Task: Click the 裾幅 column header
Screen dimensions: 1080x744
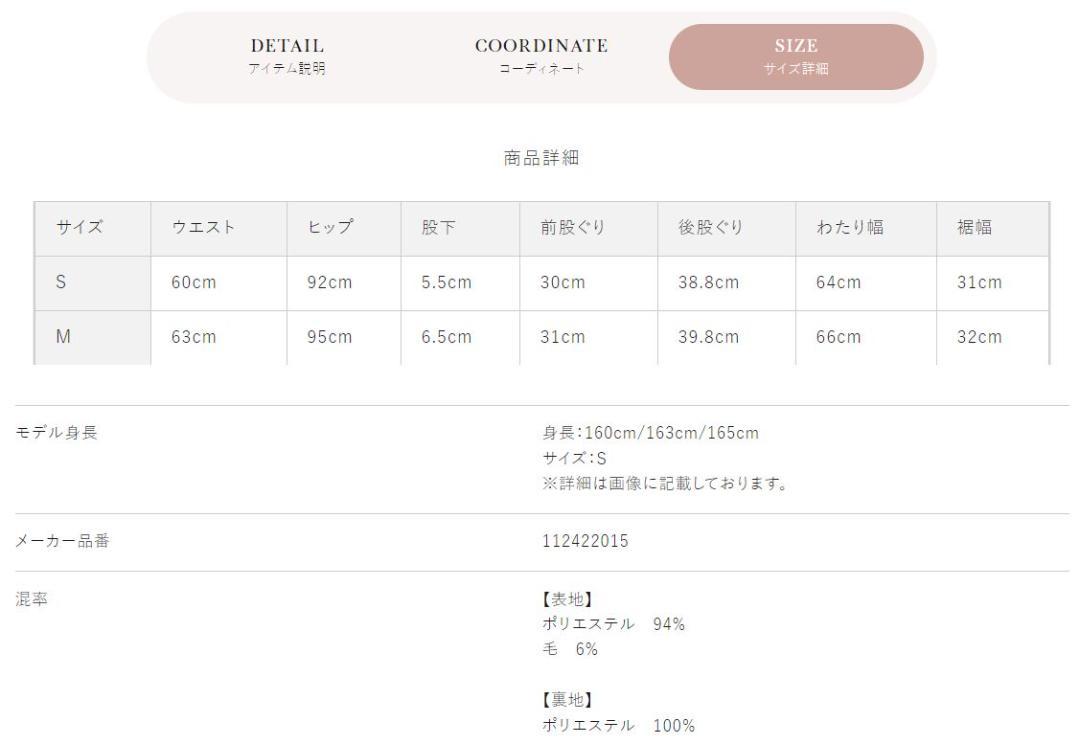Action: 975,227
